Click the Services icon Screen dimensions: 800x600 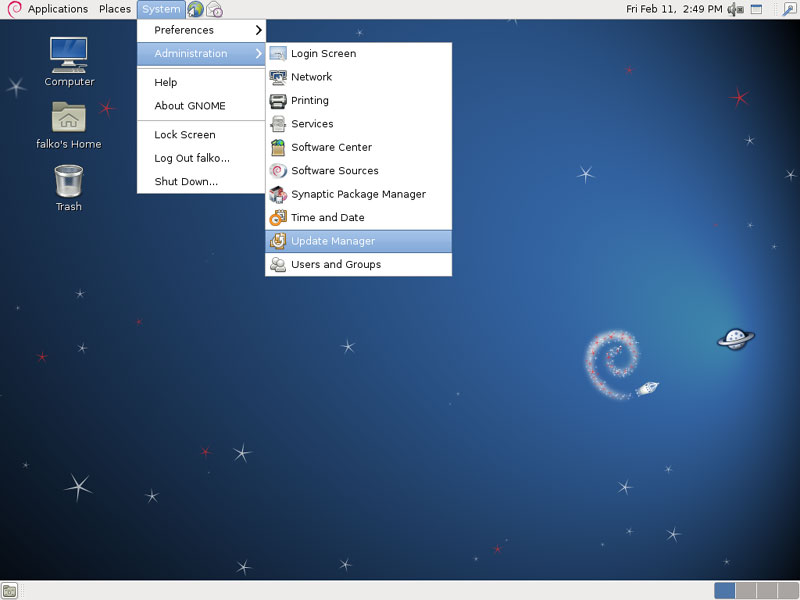click(x=278, y=123)
